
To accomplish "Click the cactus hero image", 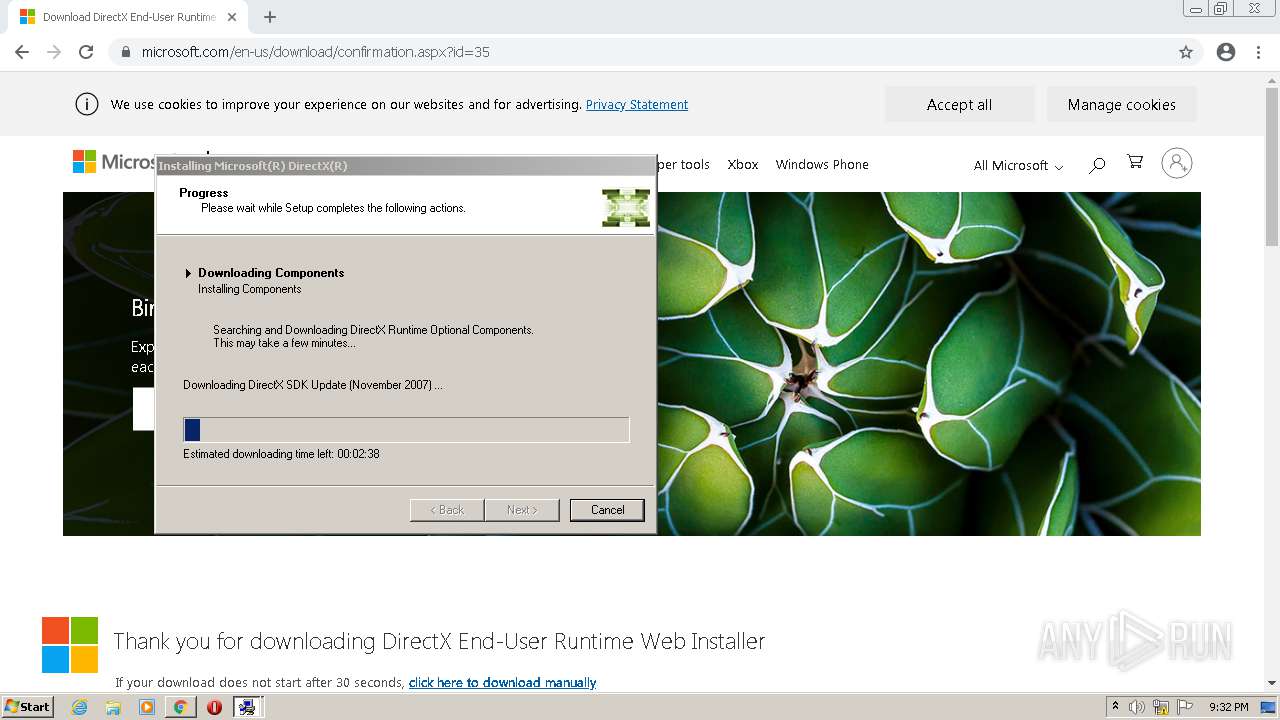I will [928, 364].
